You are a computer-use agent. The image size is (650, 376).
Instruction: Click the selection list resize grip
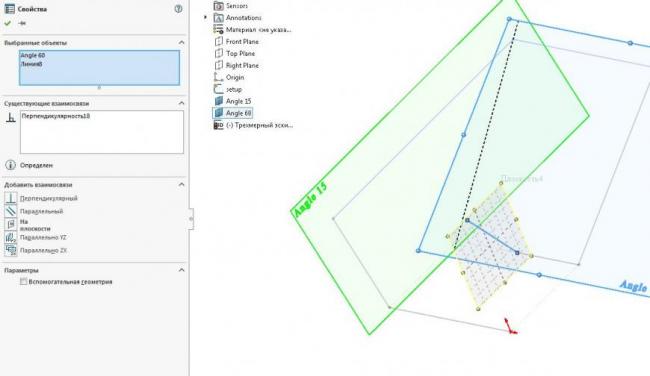click(x=99, y=87)
